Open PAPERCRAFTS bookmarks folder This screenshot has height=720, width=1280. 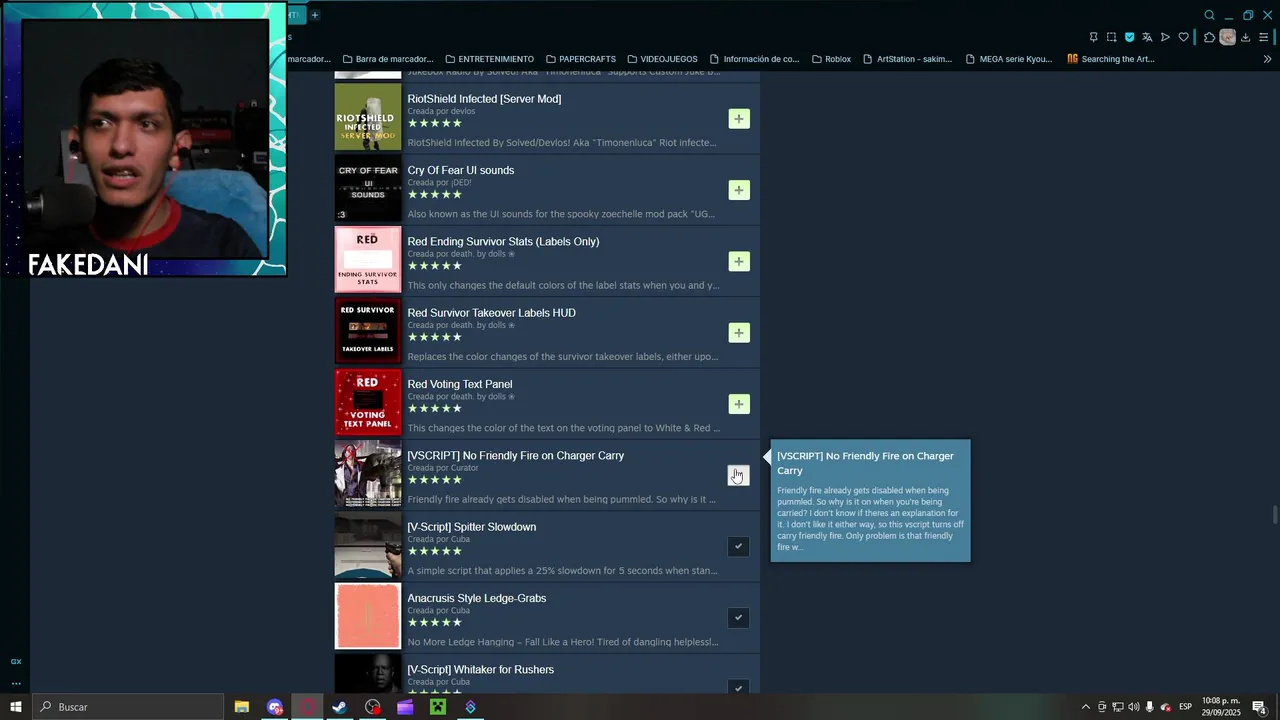580,59
